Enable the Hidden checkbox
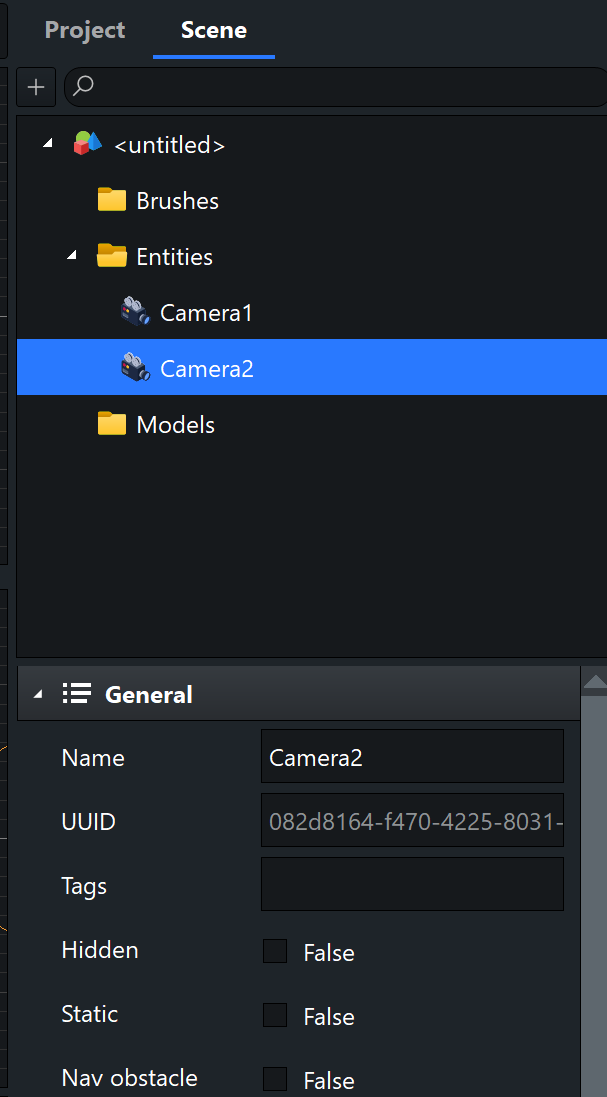Viewport: 607px width, 1097px height. point(275,951)
